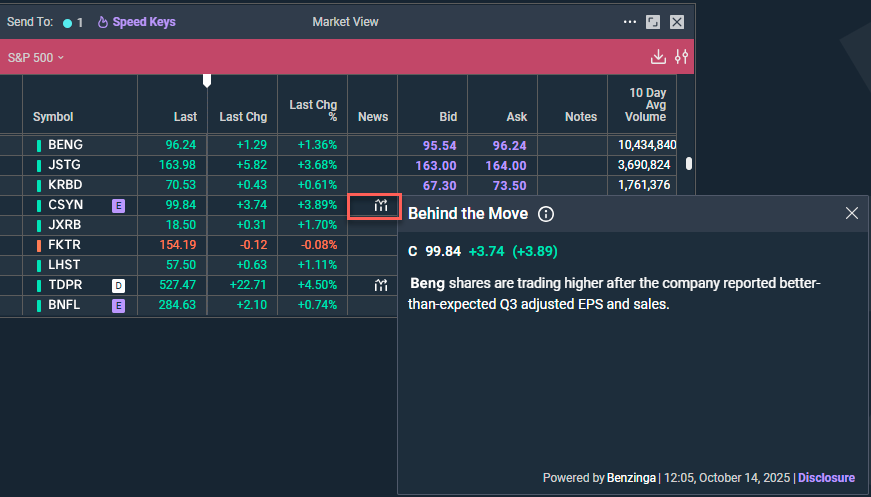Open Speed Keys

[141, 22]
